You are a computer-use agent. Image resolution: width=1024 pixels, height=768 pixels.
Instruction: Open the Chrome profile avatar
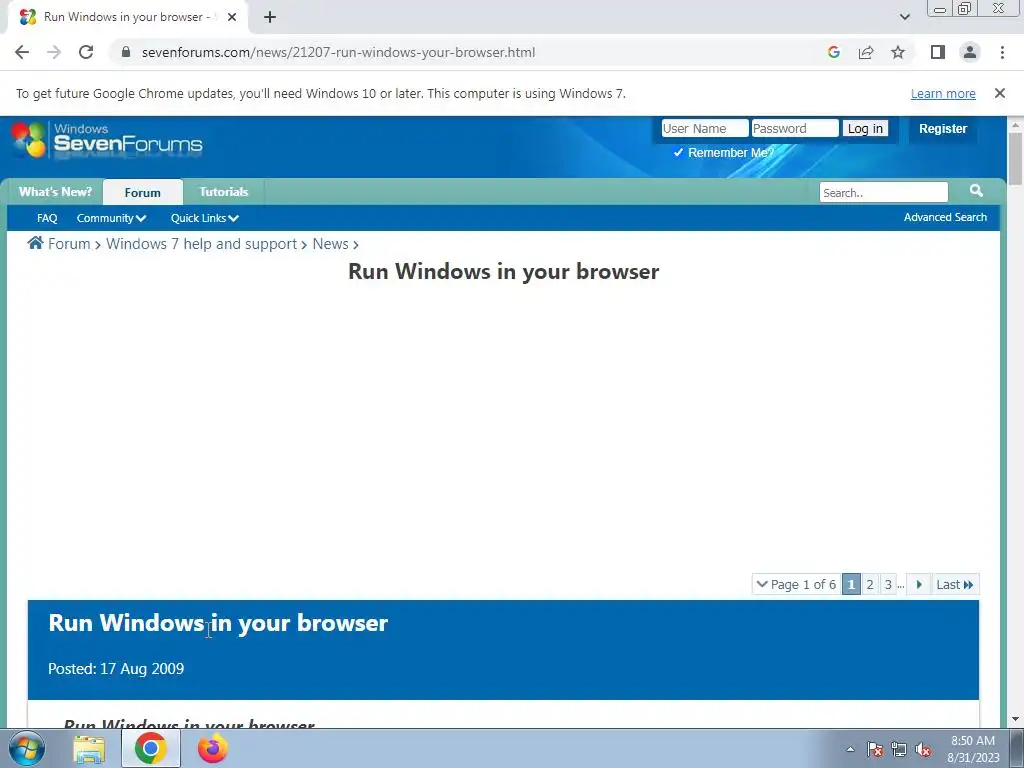[x=970, y=52]
